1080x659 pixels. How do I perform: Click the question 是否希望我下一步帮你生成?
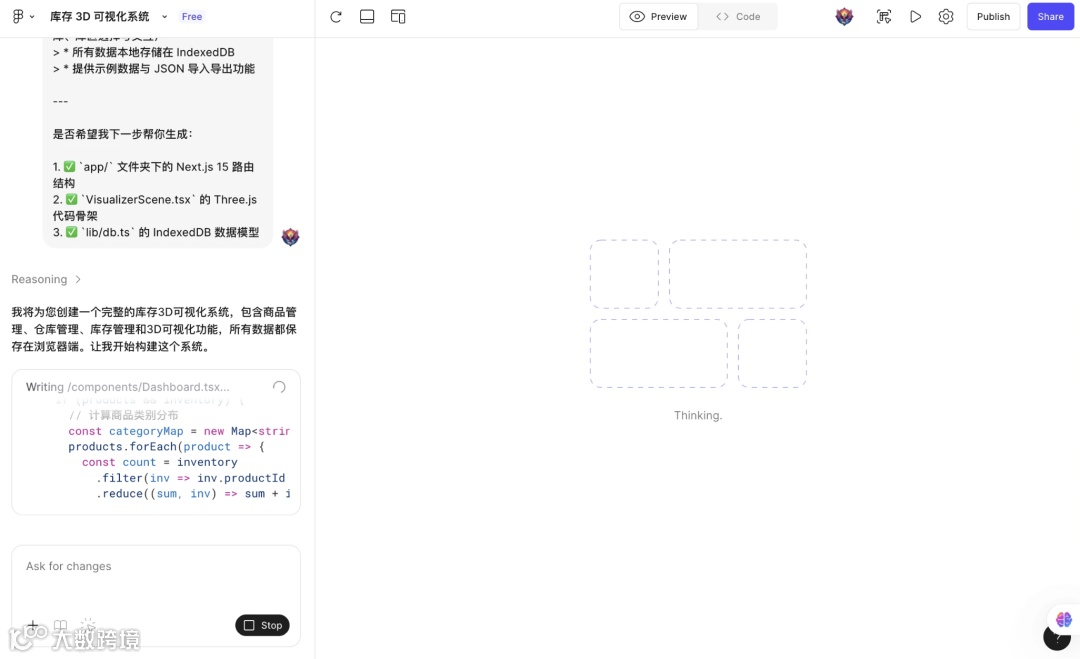click(x=123, y=134)
